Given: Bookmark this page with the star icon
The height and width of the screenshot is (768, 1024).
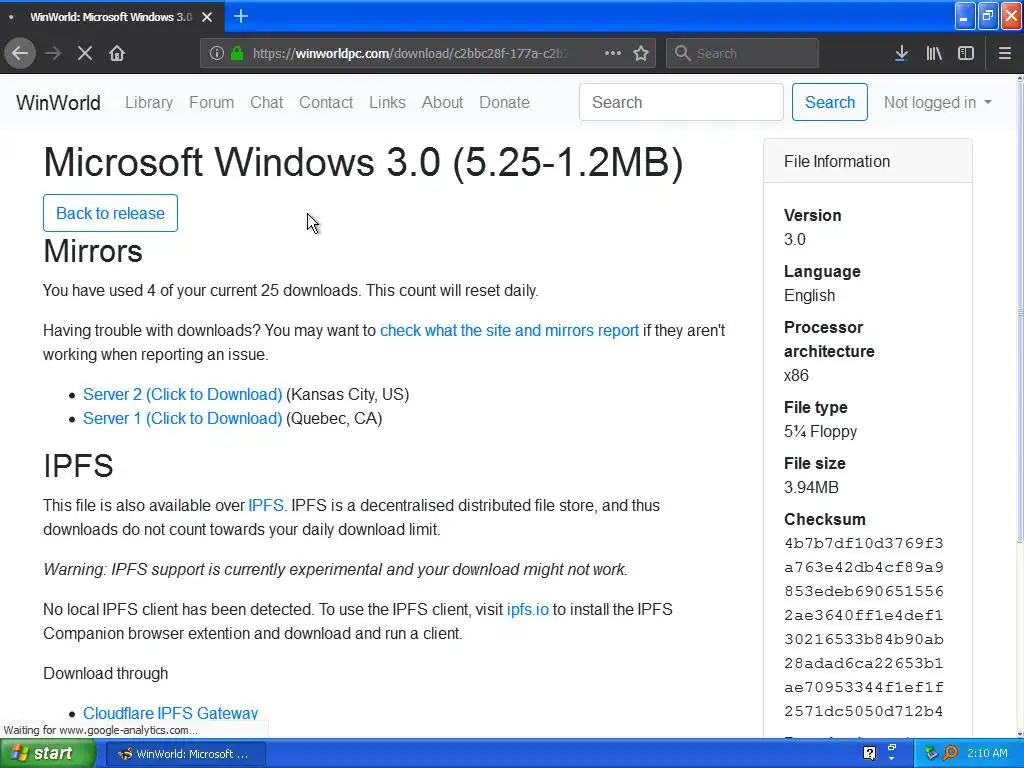Looking at the screenshot, I should point(641,54).
